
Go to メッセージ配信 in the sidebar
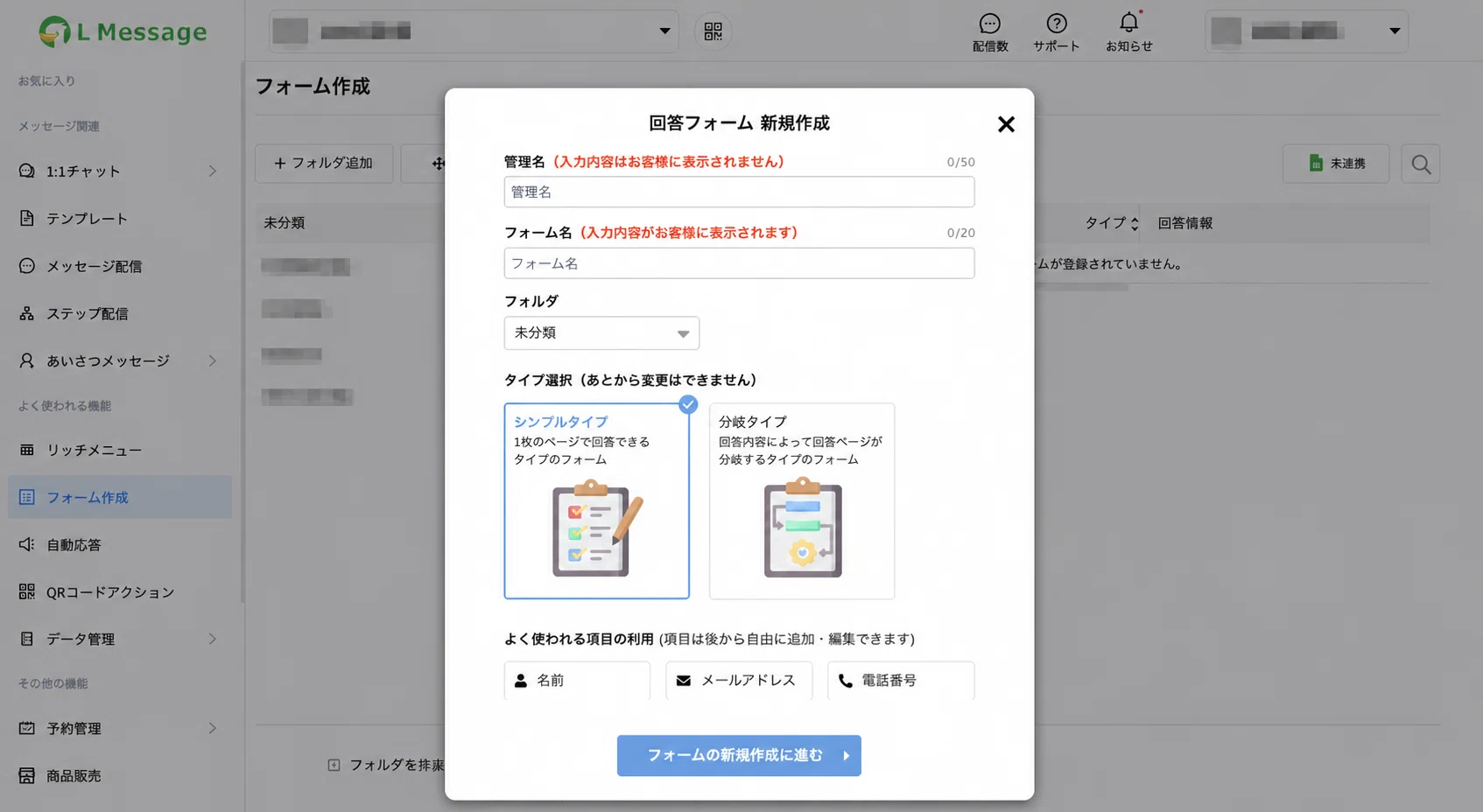[x=120, y=266]
